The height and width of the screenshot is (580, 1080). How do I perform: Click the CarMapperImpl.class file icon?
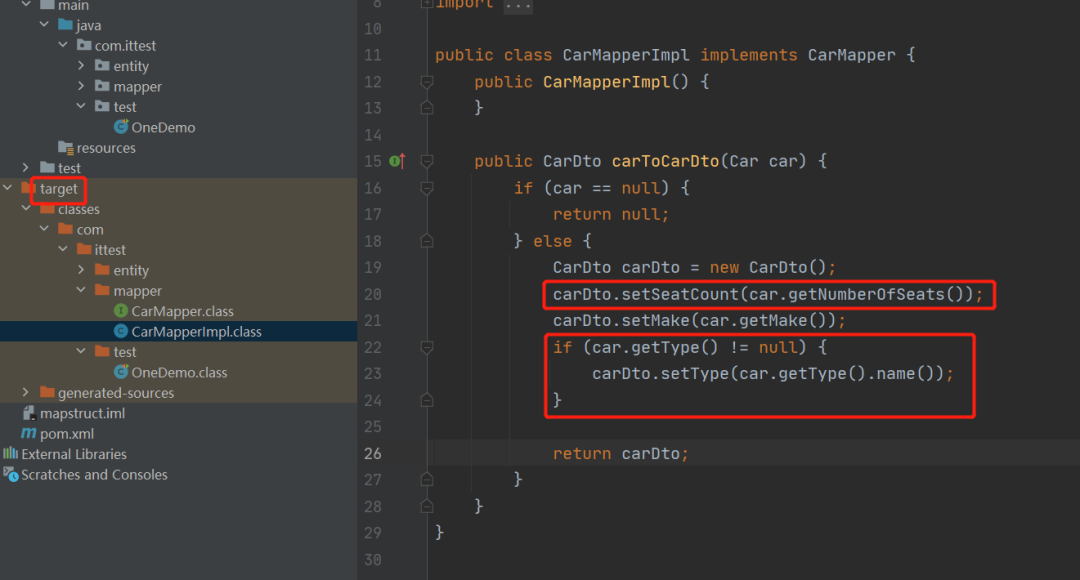click(x=121, y=331)
